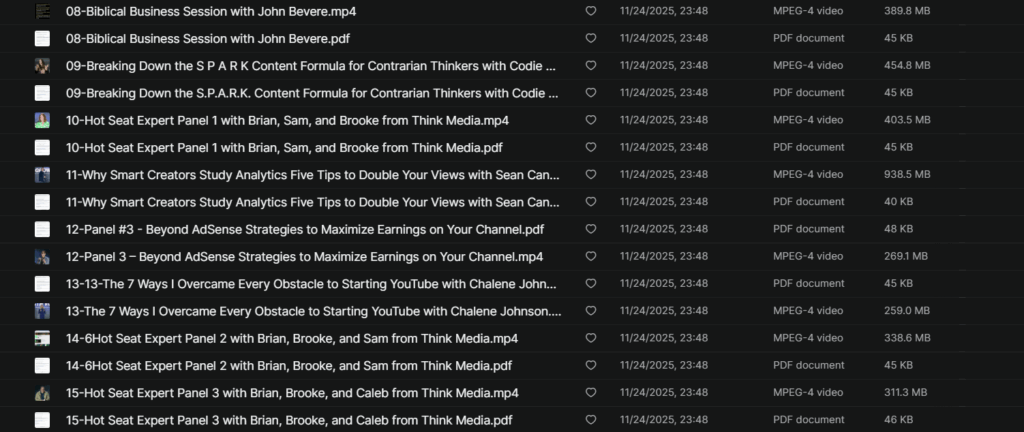The height and width of the screenshot is (432, 1024).
Task: Click PDF file icon of 09-Breaking Down S.P.A.R.K.
Action: (x=42, y=93)
